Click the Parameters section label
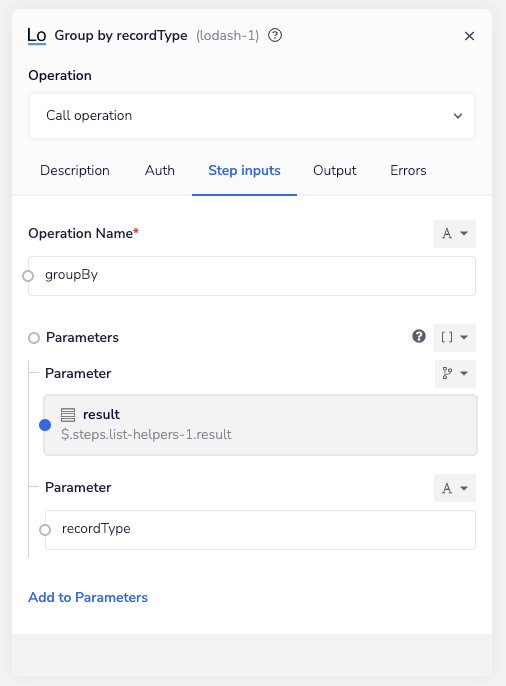This screenshot has width=506, height=686. tap(82, 337)
